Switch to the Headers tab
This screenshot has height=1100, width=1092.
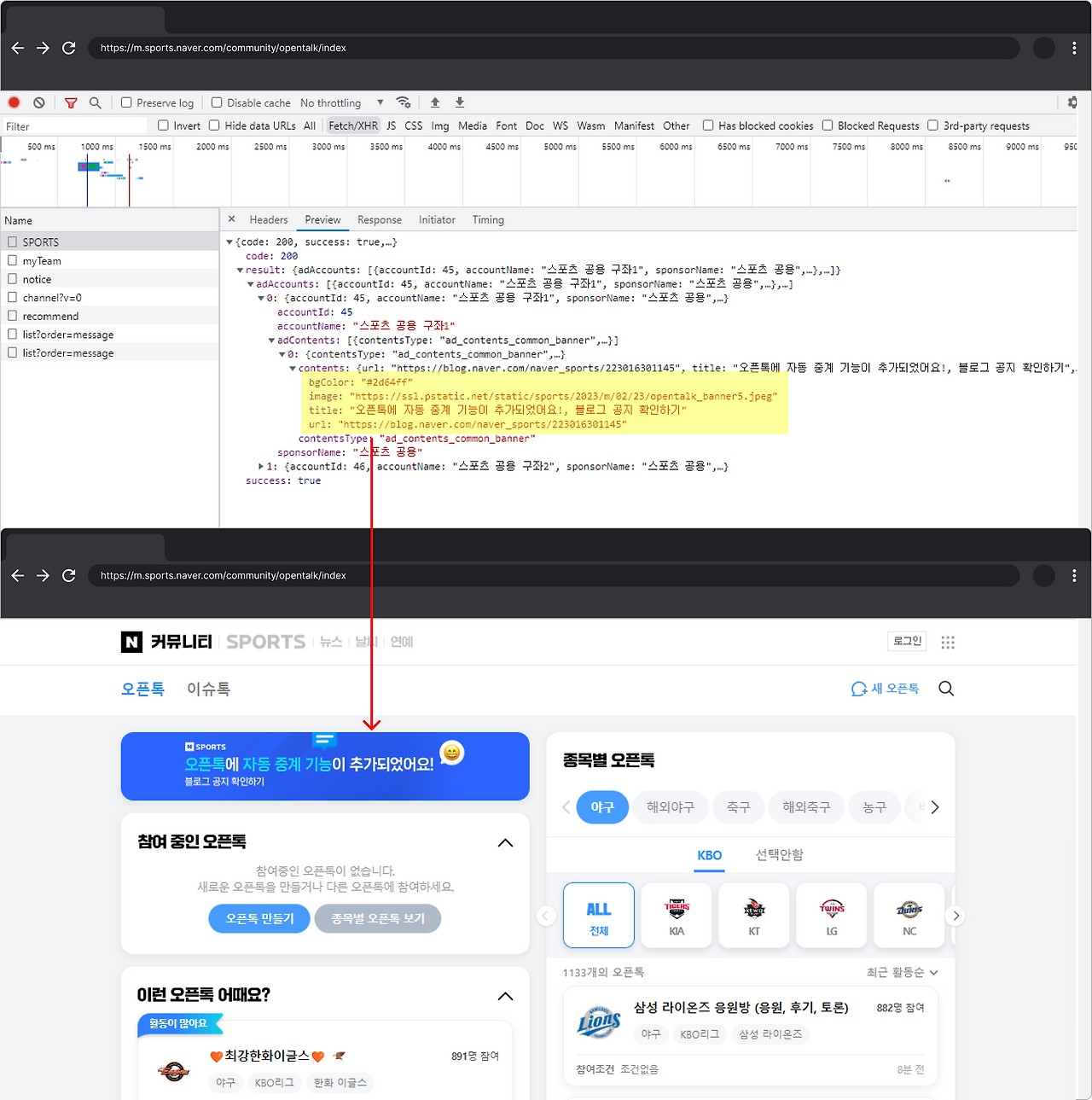click(x=269, y=220)
